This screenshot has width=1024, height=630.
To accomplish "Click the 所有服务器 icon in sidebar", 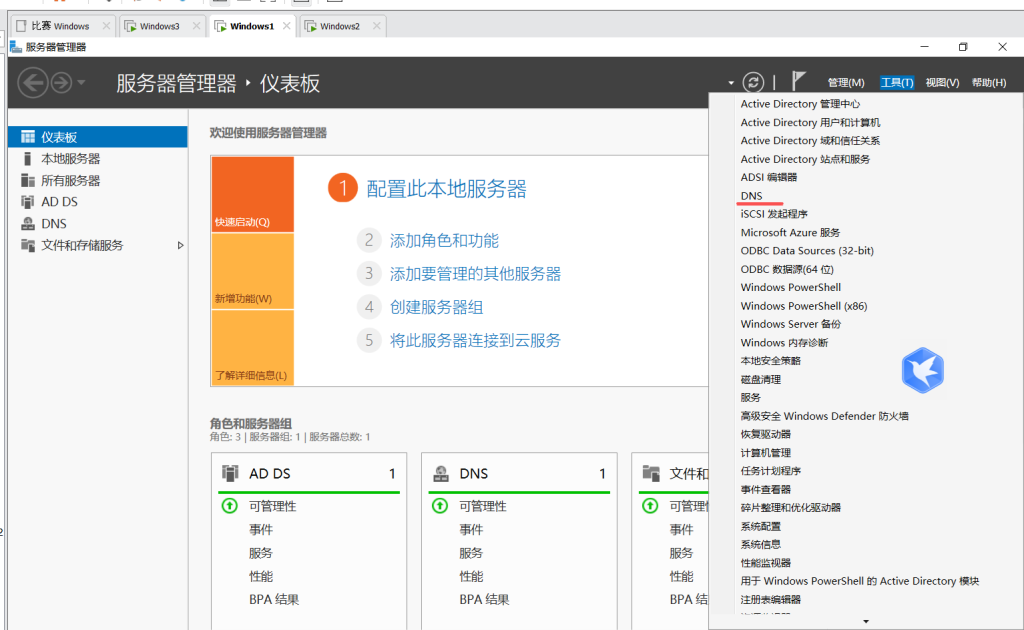I will (x=28, y=181).
